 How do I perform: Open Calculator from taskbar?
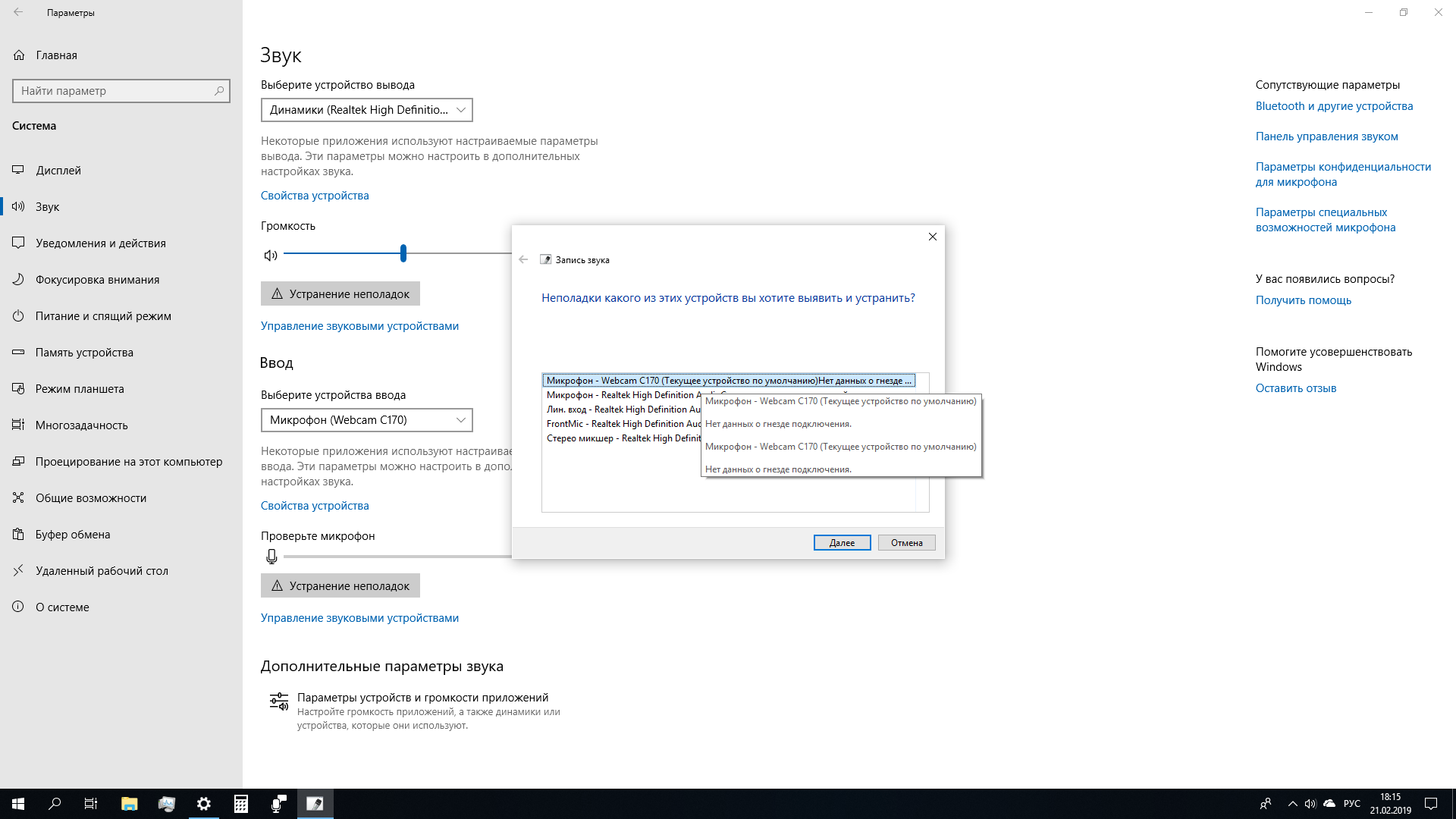pyautogui.click(x=241, y=804)
